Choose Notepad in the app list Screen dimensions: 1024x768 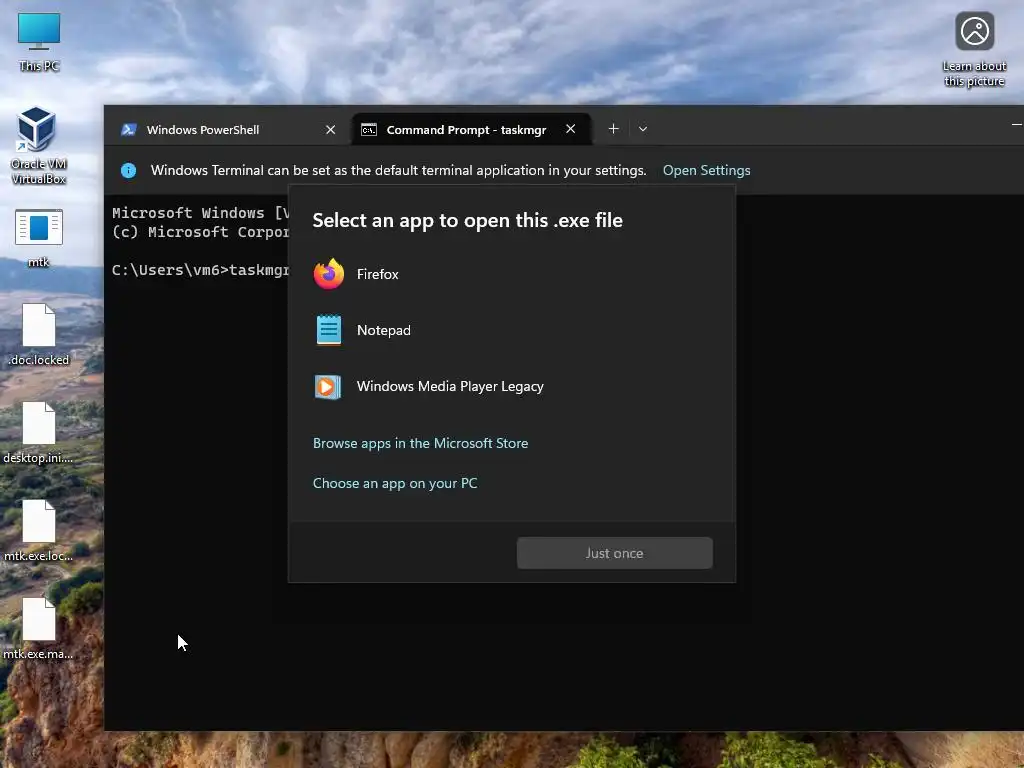(511, 330)
